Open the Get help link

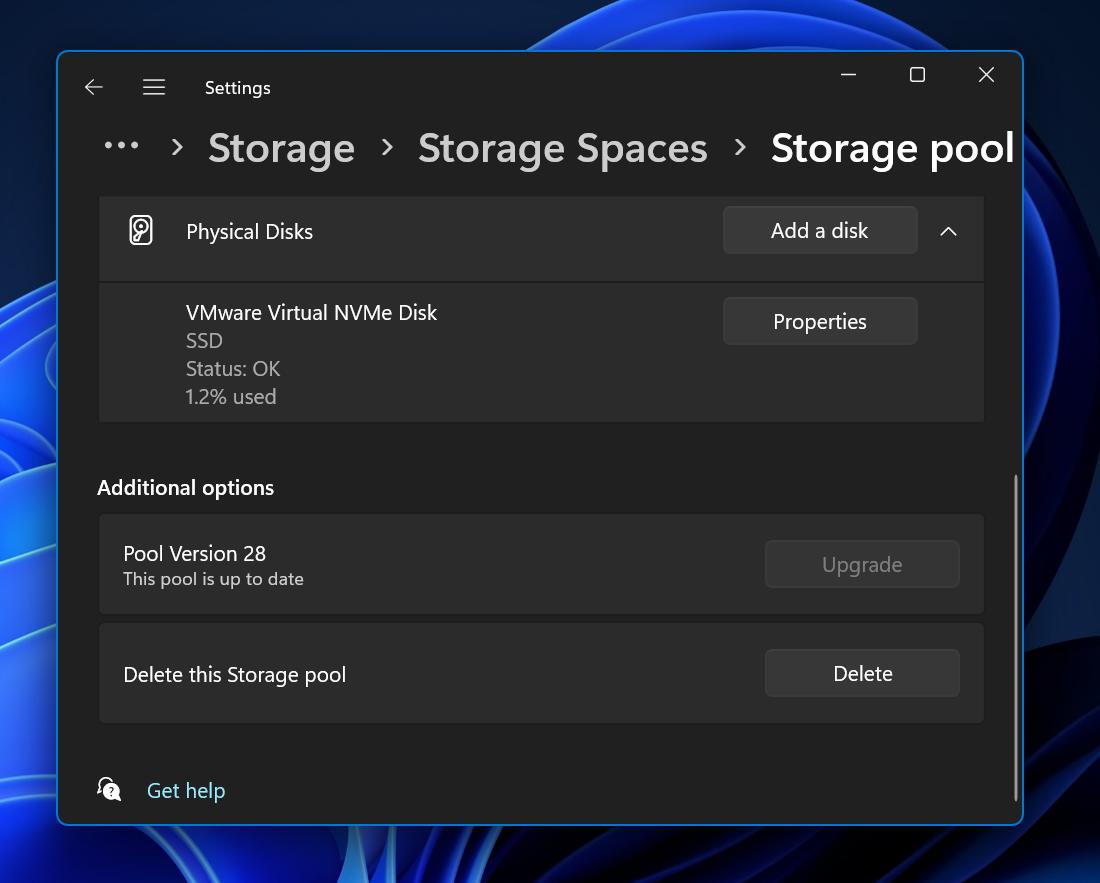coord(186,789)
